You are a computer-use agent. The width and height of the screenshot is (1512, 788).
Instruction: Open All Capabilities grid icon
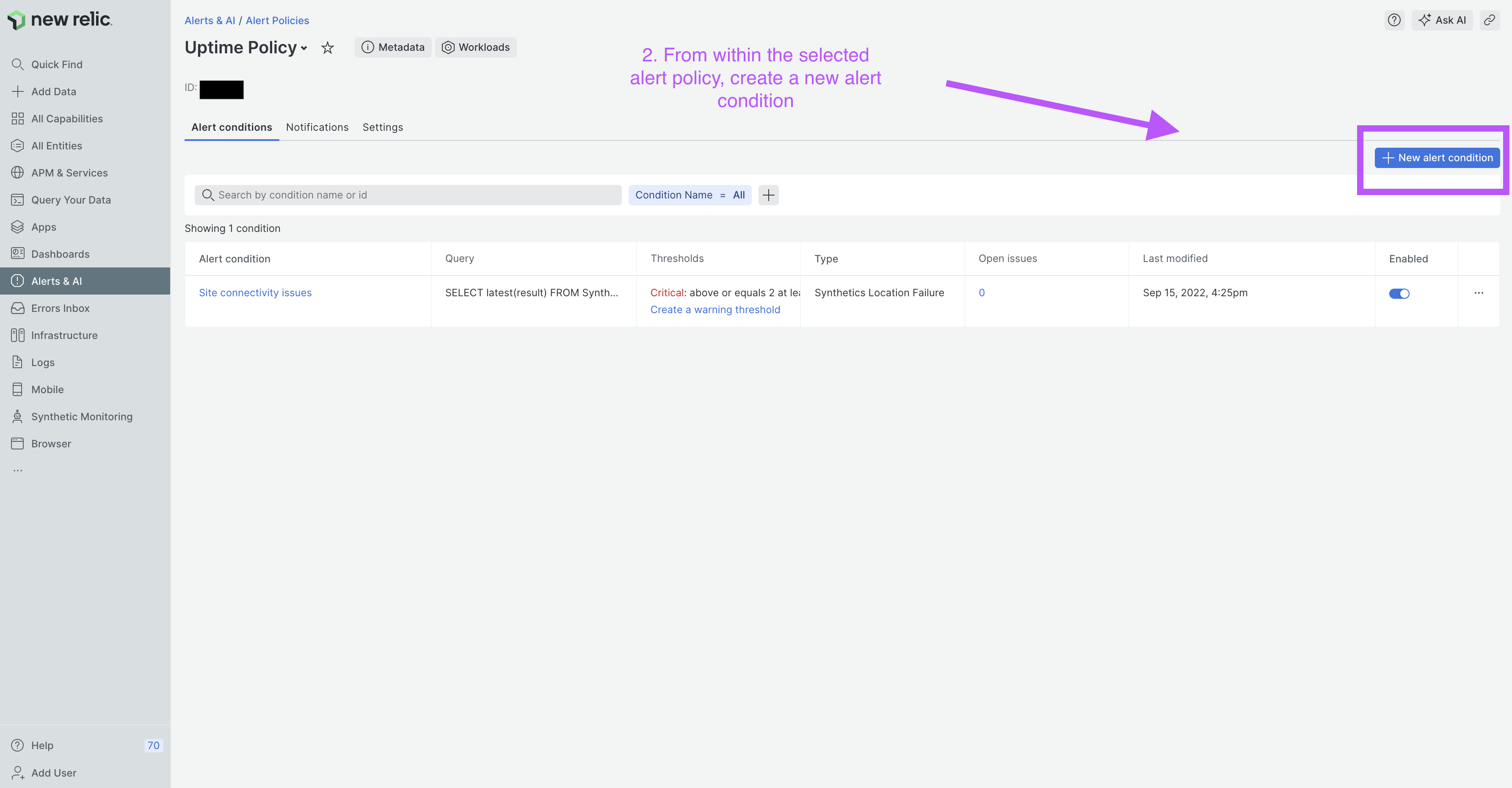point(18,118)
